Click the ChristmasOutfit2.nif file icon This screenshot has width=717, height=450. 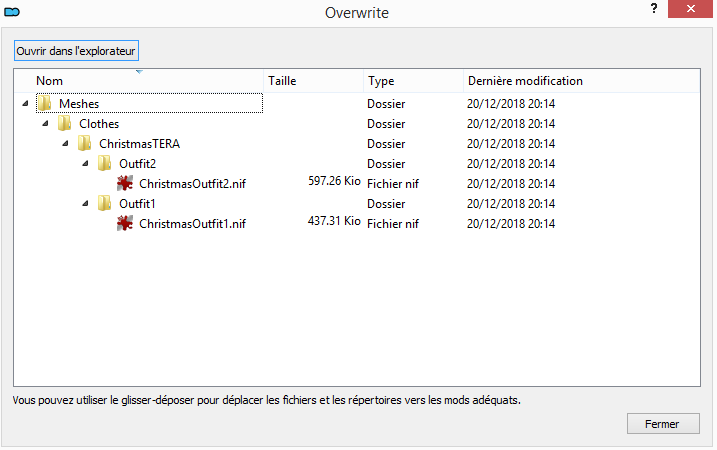point(124,183)
